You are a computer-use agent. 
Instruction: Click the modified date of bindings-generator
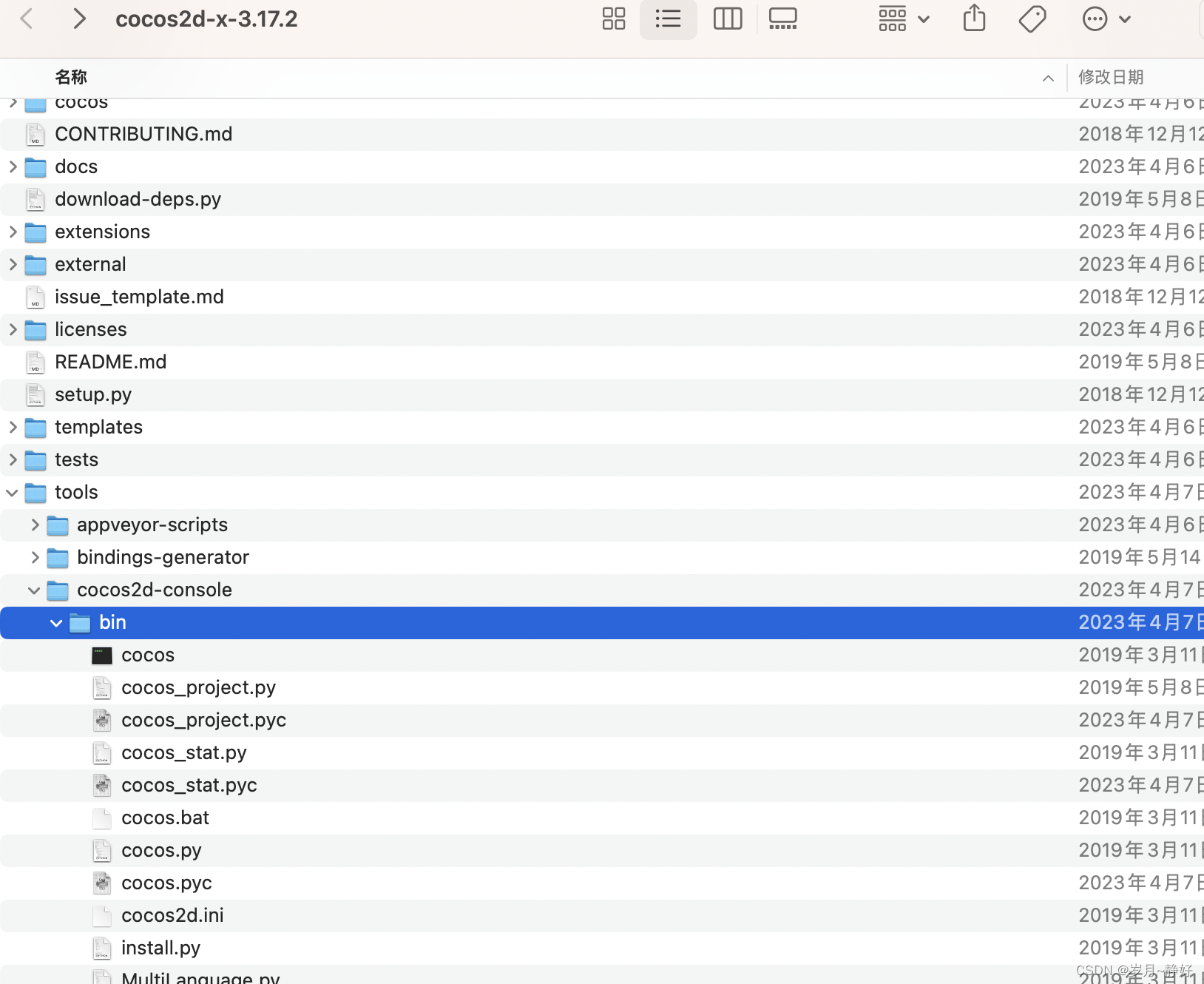1140,557
